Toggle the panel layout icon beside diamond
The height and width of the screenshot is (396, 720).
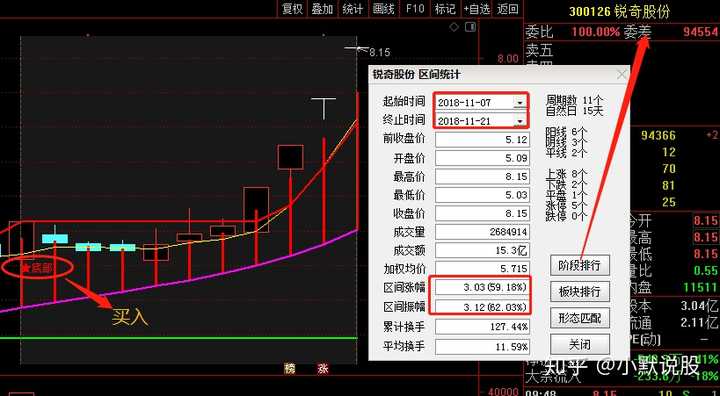pyautogui.click(x=470, y=27)
